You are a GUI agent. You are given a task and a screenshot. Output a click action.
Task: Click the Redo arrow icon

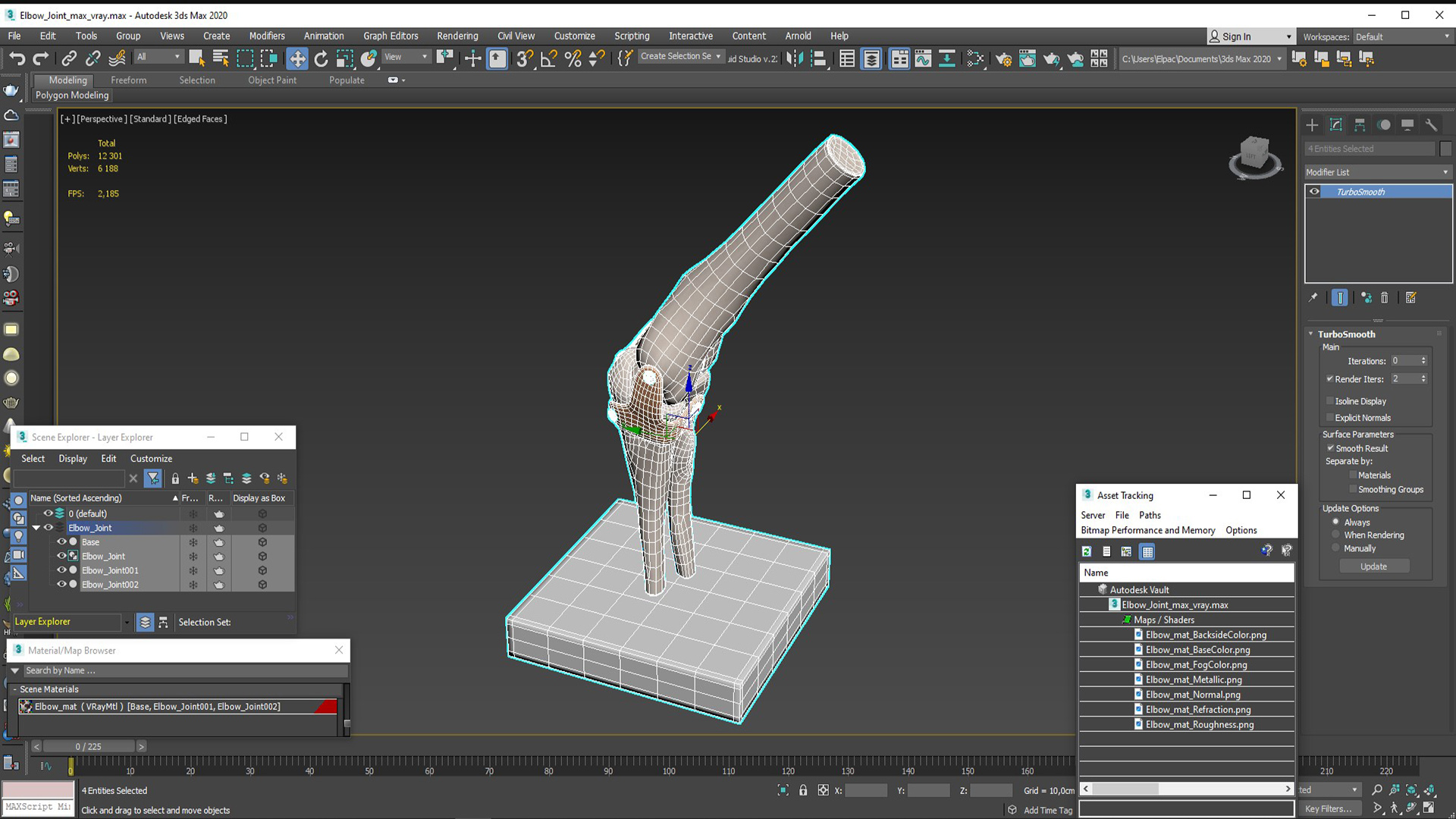(41, 58)
